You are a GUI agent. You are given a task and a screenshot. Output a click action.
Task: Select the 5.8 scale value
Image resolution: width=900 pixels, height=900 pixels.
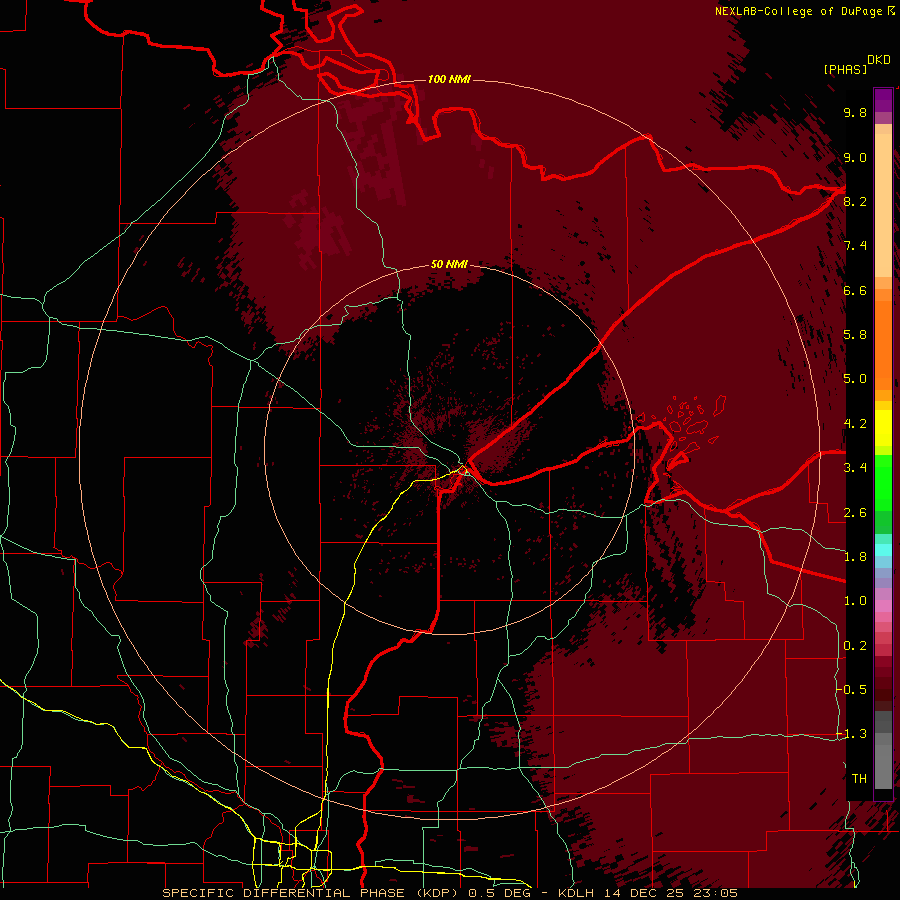click(x=855, y=335)
